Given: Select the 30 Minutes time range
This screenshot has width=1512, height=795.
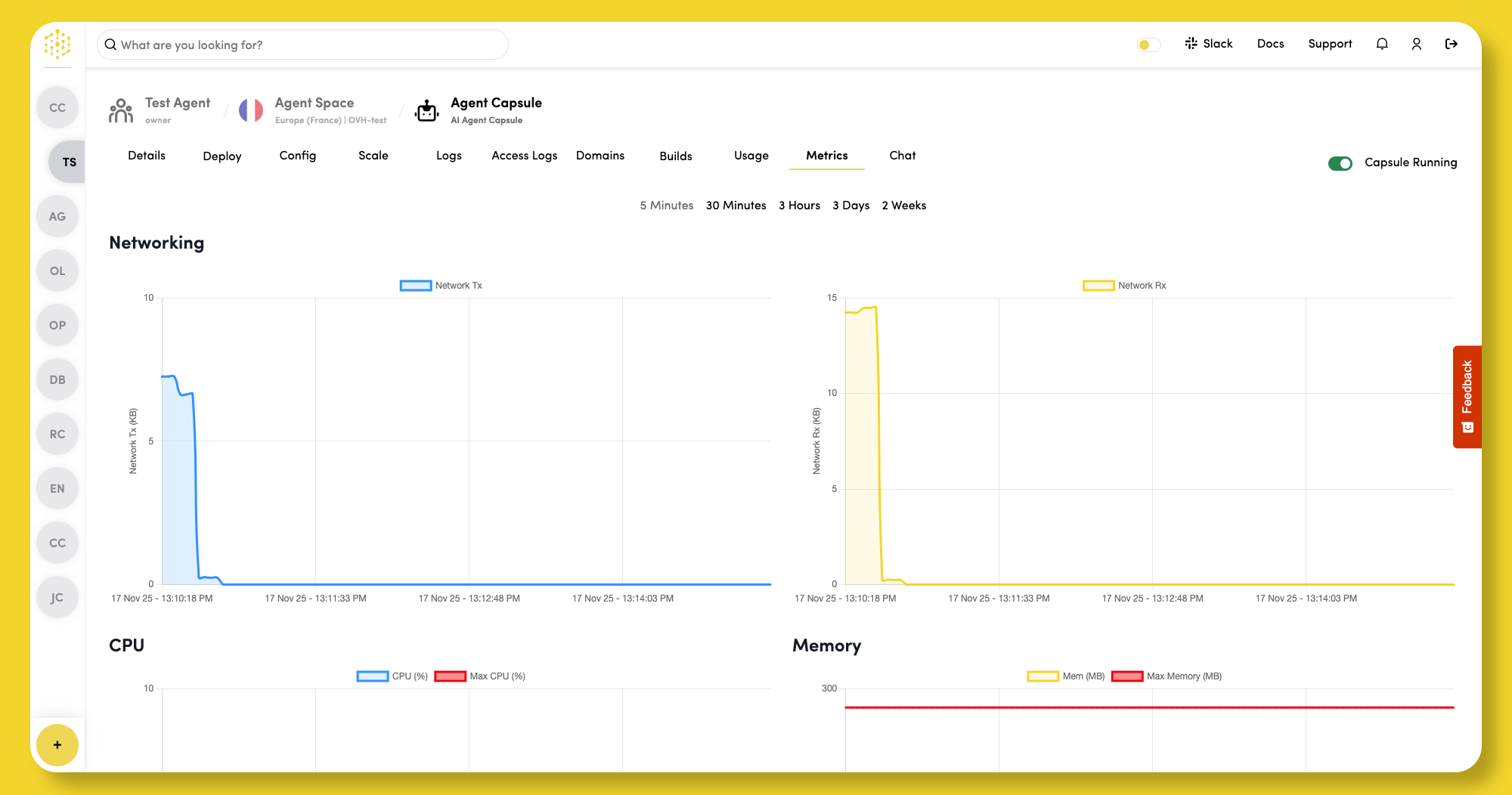Looking at the screenshot, I should (x=736, y=206).
